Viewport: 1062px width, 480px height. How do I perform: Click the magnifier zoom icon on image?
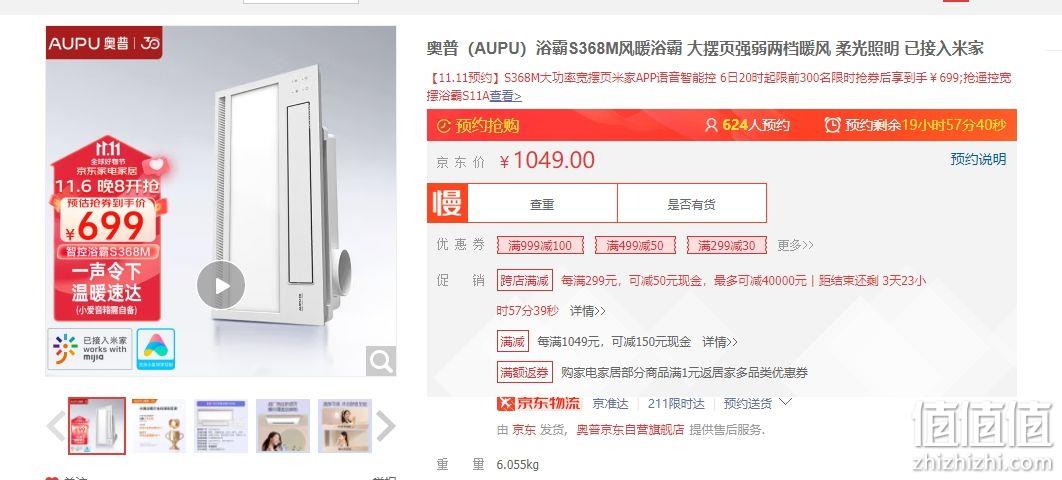(381, 361)
